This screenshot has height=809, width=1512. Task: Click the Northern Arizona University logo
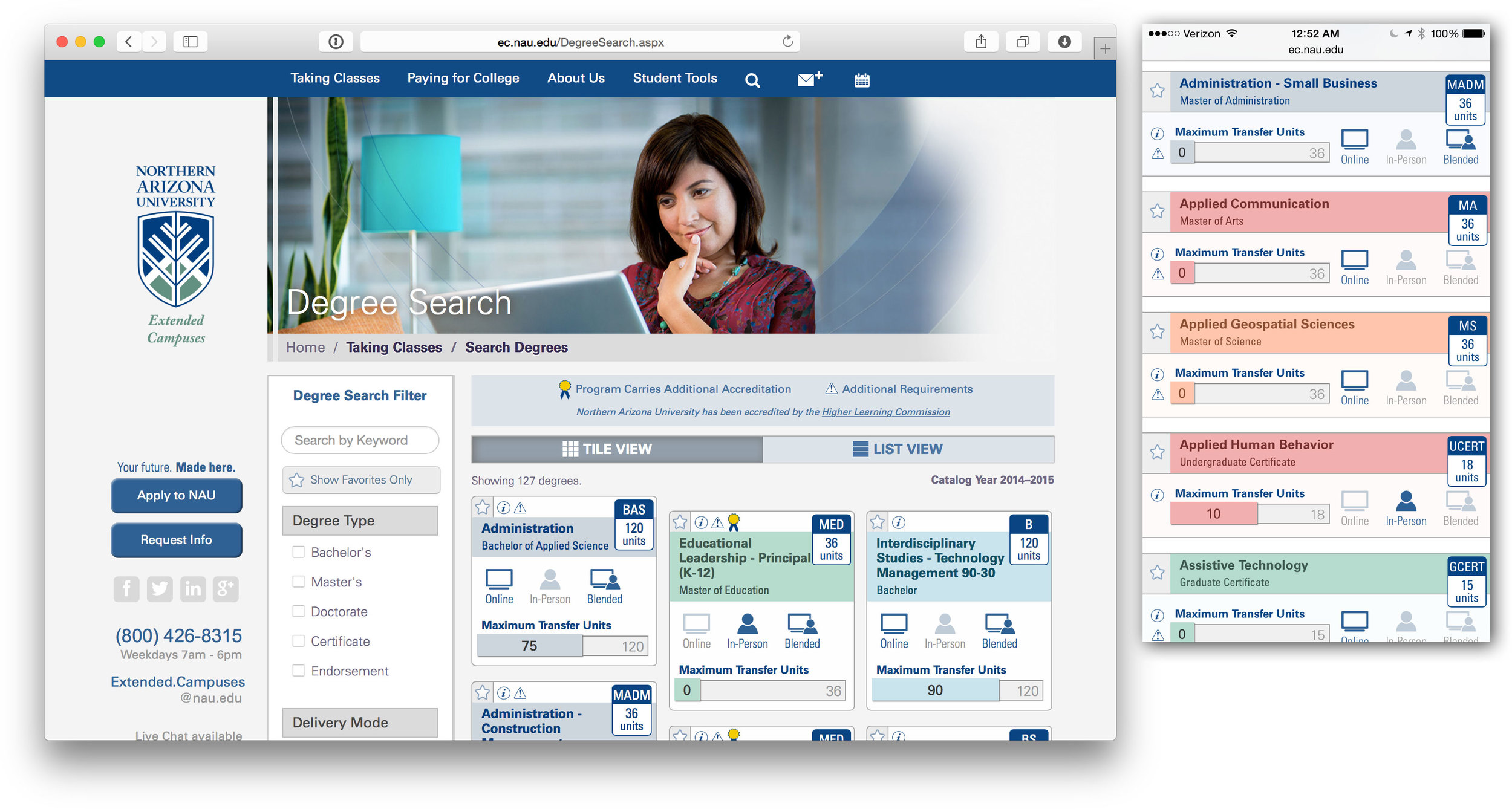(x=175, y=255)
